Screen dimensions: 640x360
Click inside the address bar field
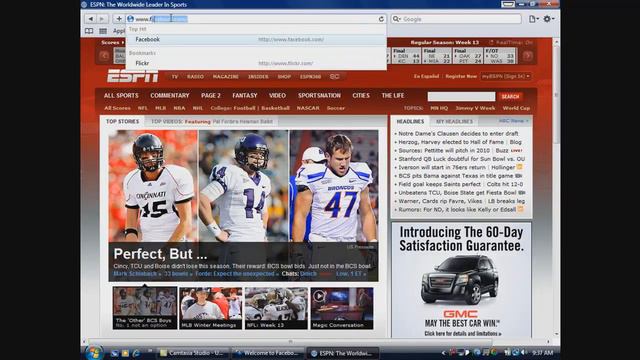pyautogui.click(x=256, y=19)
